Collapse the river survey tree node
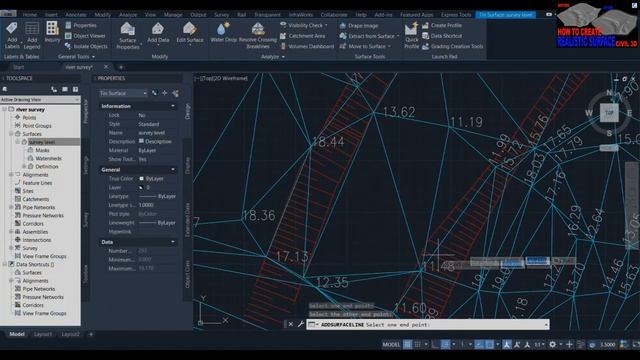 pos(4,109)
